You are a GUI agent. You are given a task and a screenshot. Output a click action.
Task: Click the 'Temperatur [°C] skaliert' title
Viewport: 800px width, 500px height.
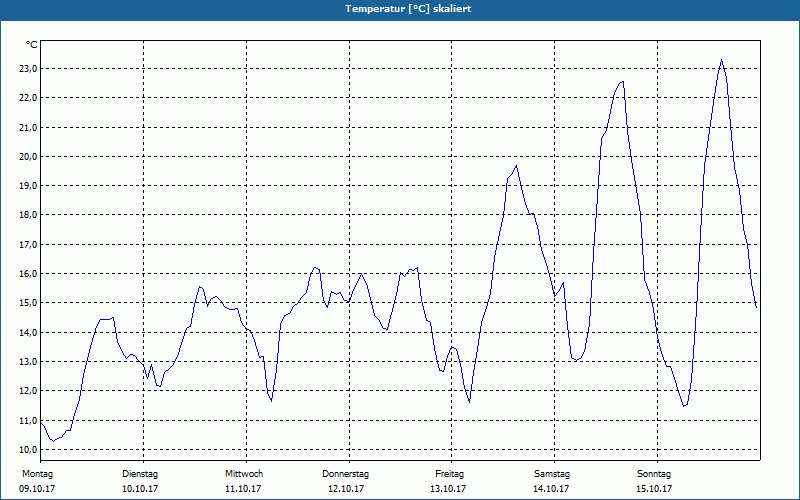click(x=408, y=9)
